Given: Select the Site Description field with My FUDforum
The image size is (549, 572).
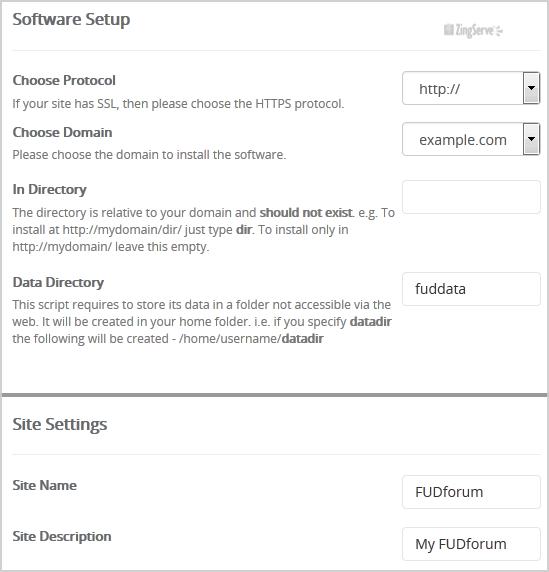Looking at the screenshot, I should point(471,544).
